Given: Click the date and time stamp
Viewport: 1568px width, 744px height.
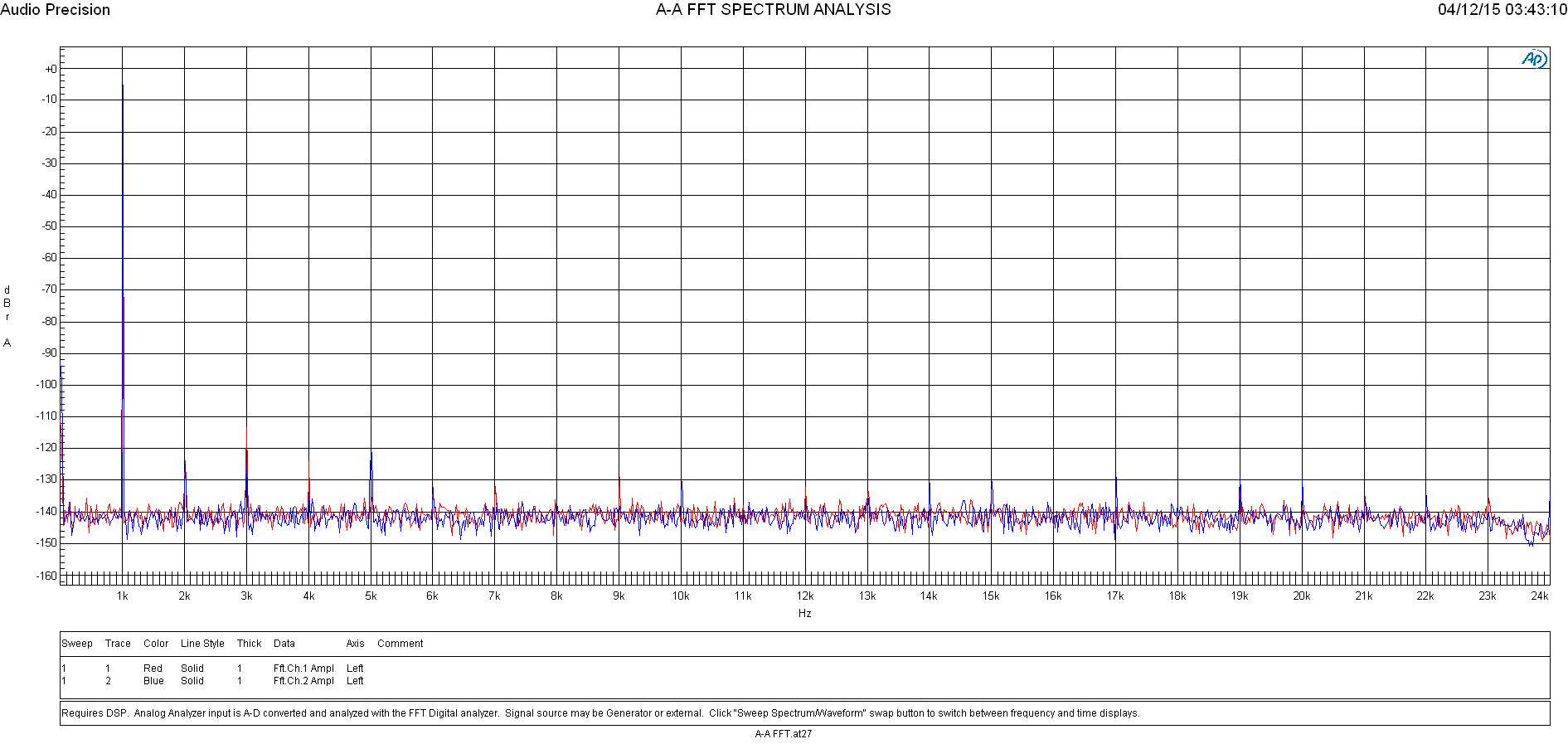Looking at the screenshot, I should 1502,10.
